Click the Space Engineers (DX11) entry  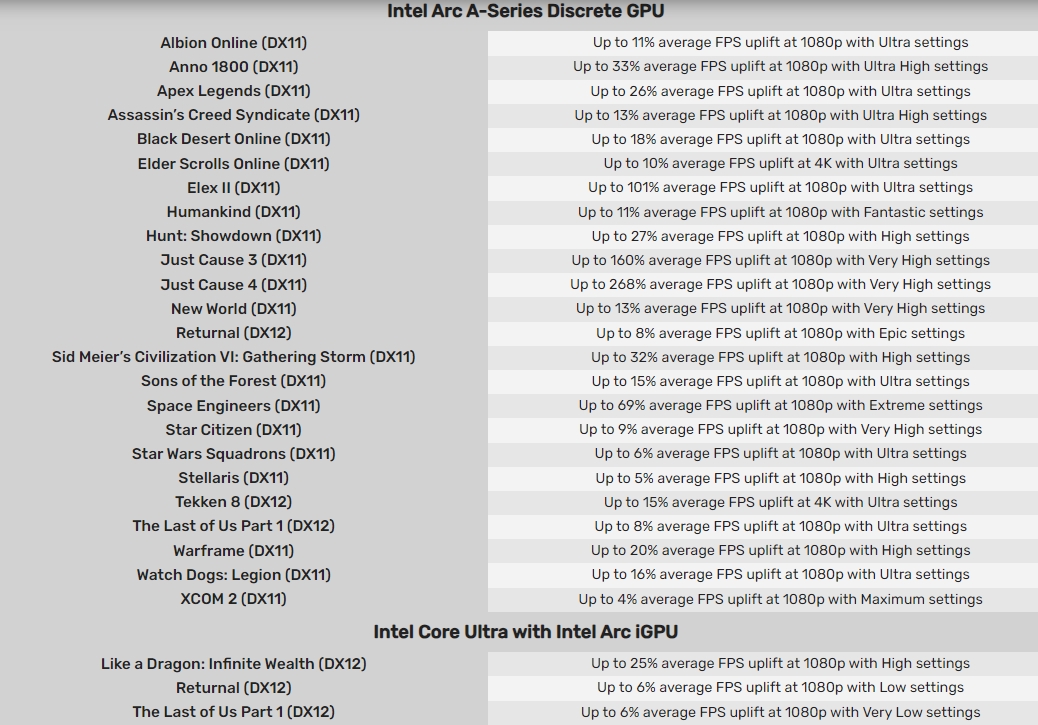234,406
